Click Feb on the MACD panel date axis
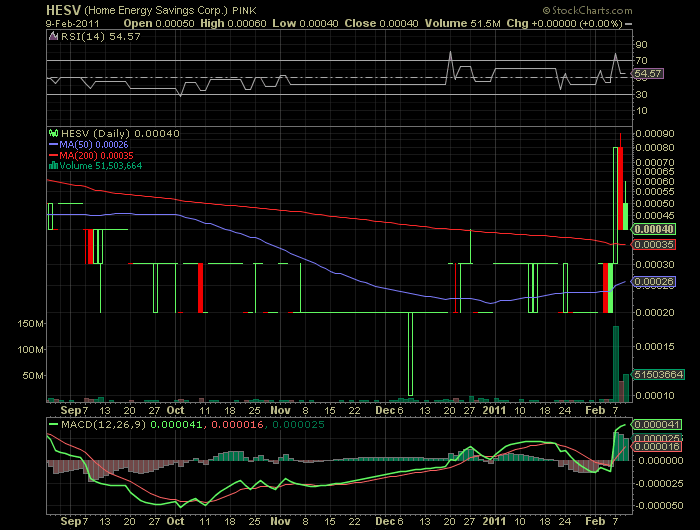Viewport: 700px width, 530px height. pyautogui.click(x=595, y=521)
